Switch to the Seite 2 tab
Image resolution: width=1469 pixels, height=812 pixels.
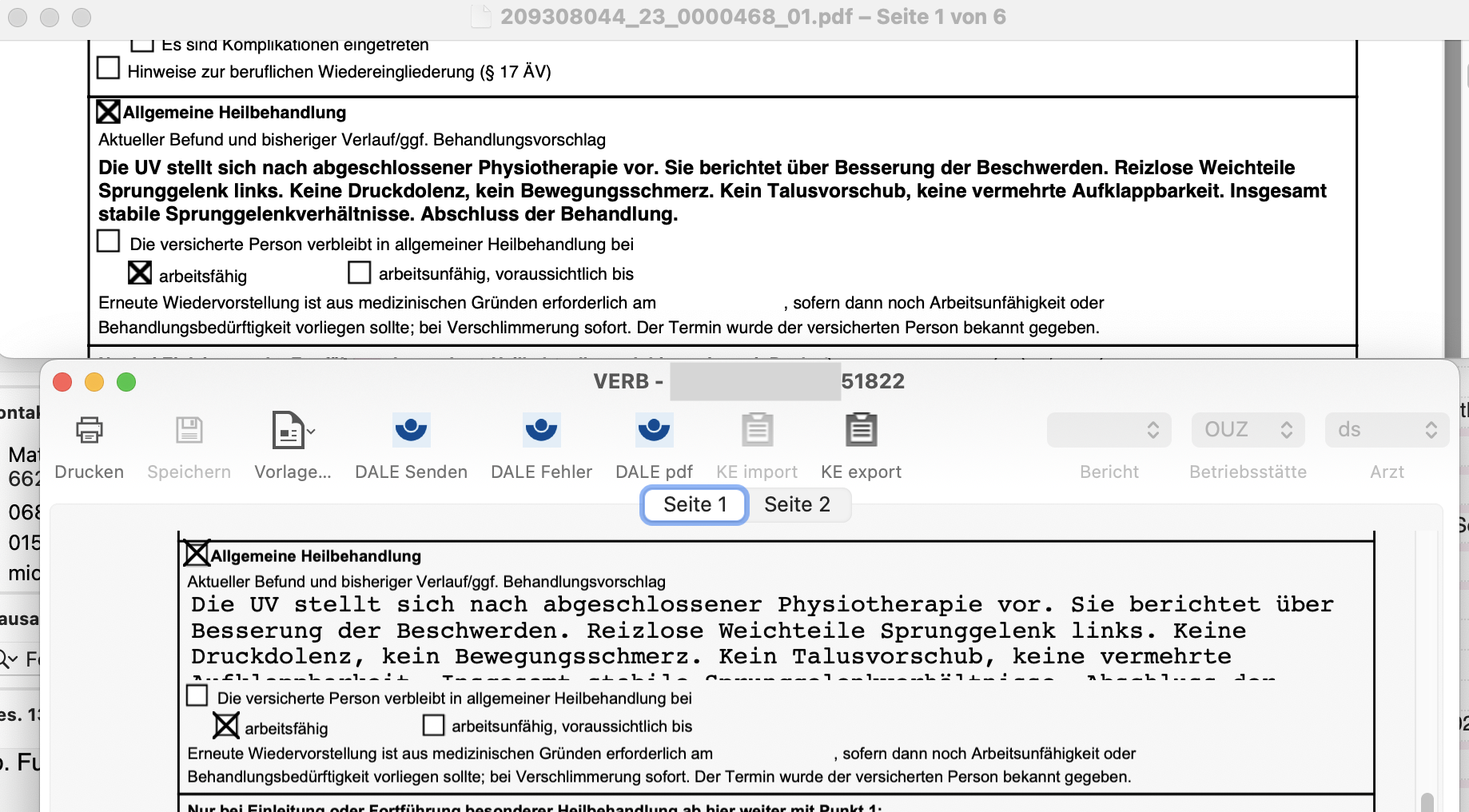798,505
